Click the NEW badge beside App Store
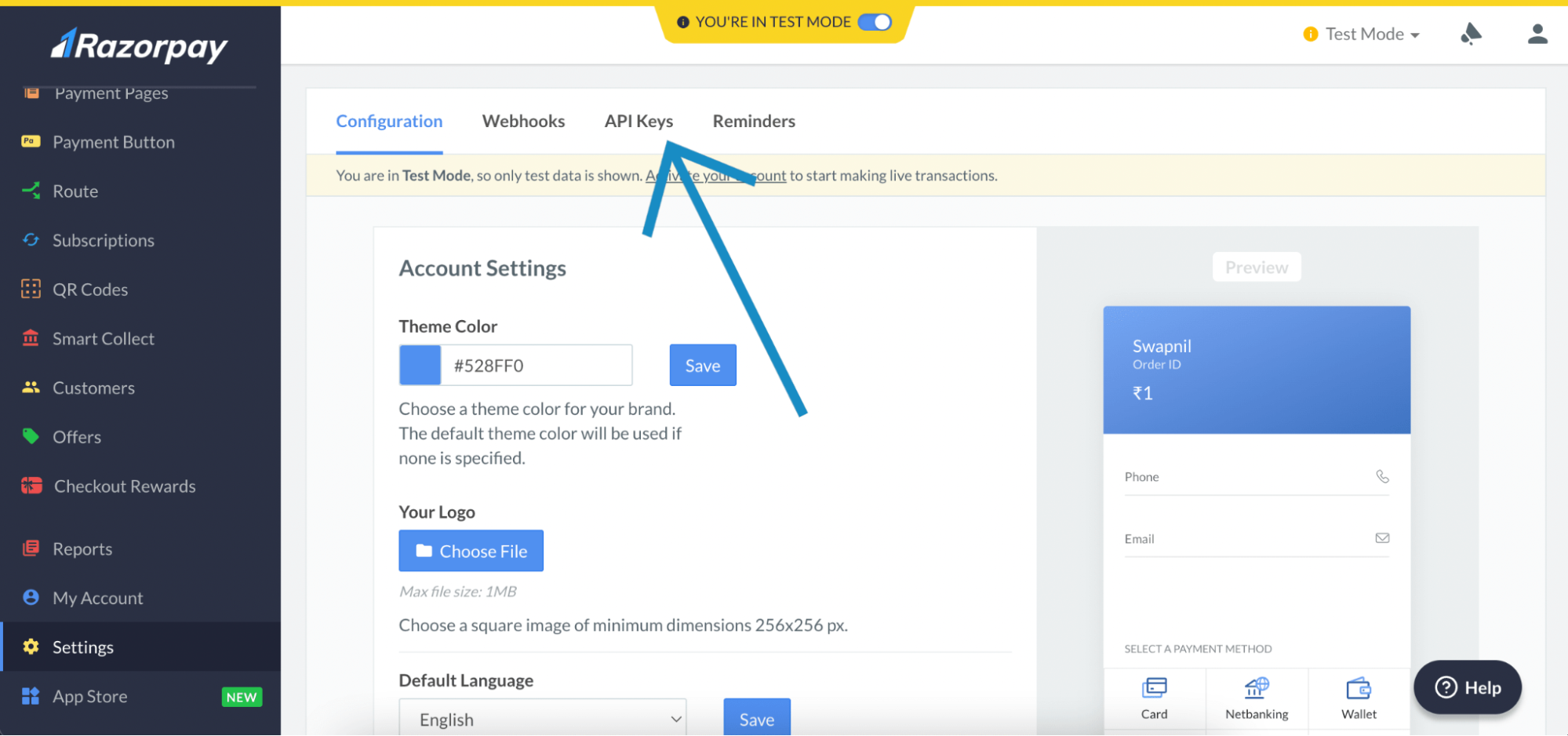The width and height of the screenshot is (1568, 736). [x=242, y=697]
